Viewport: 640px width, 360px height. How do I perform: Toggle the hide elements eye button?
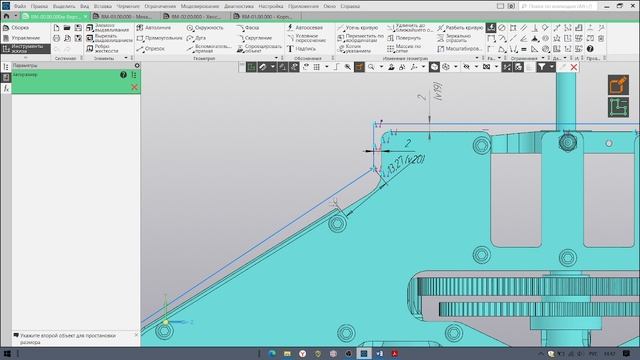pyautogui.click(x=467, y=67)
